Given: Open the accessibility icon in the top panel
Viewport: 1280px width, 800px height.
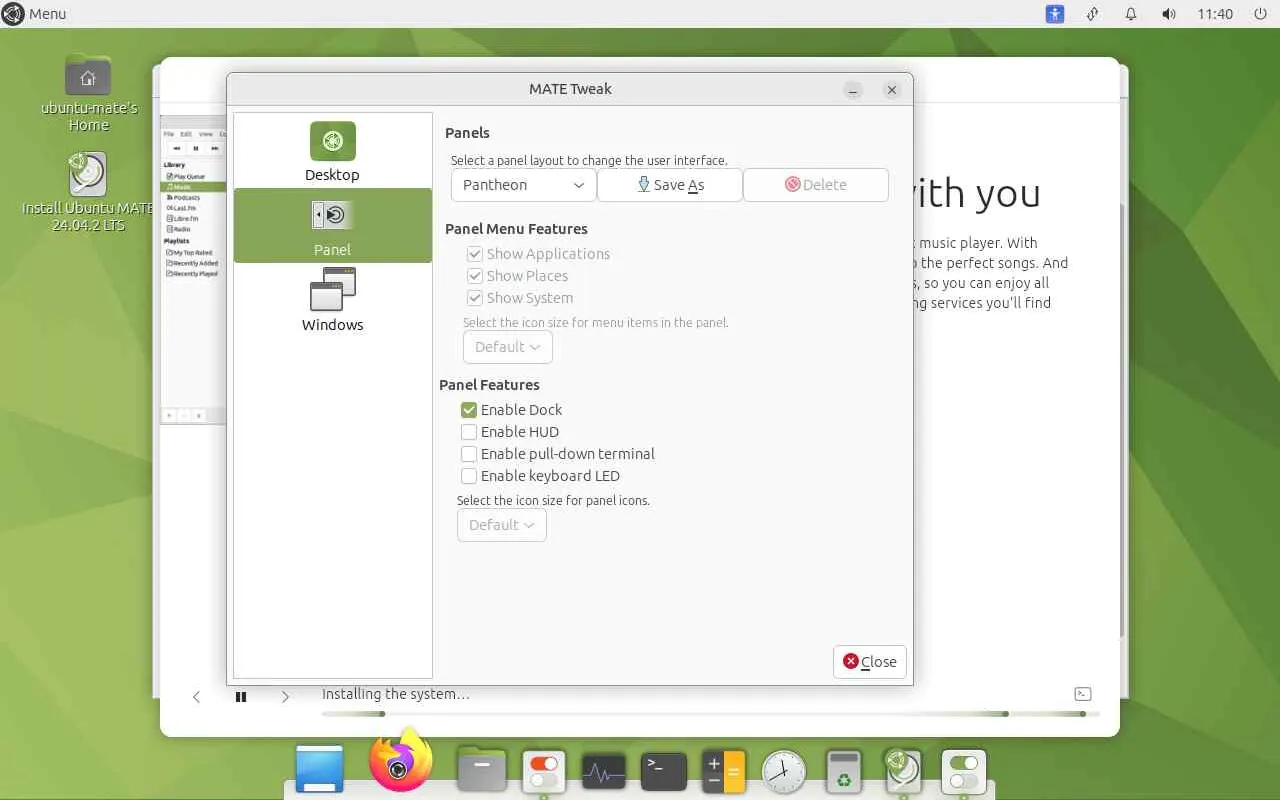Looking at the screenshot, I should [x=1055, y=14].
